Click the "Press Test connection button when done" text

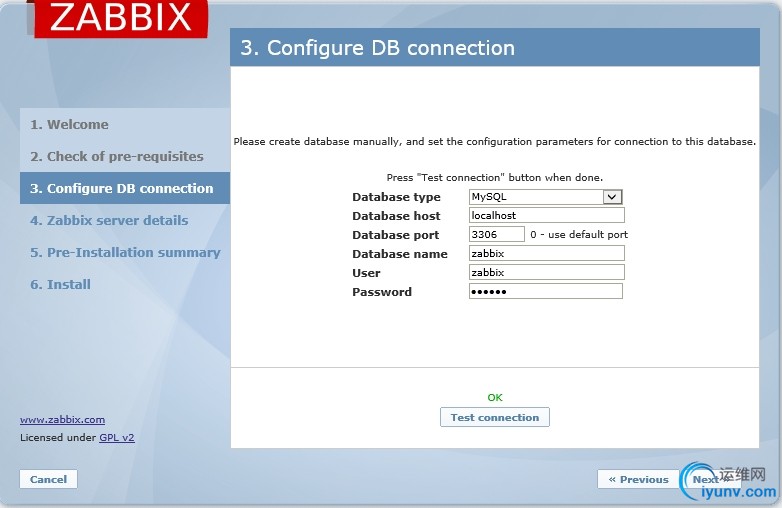pyautogui.click(x=495, y=177)
